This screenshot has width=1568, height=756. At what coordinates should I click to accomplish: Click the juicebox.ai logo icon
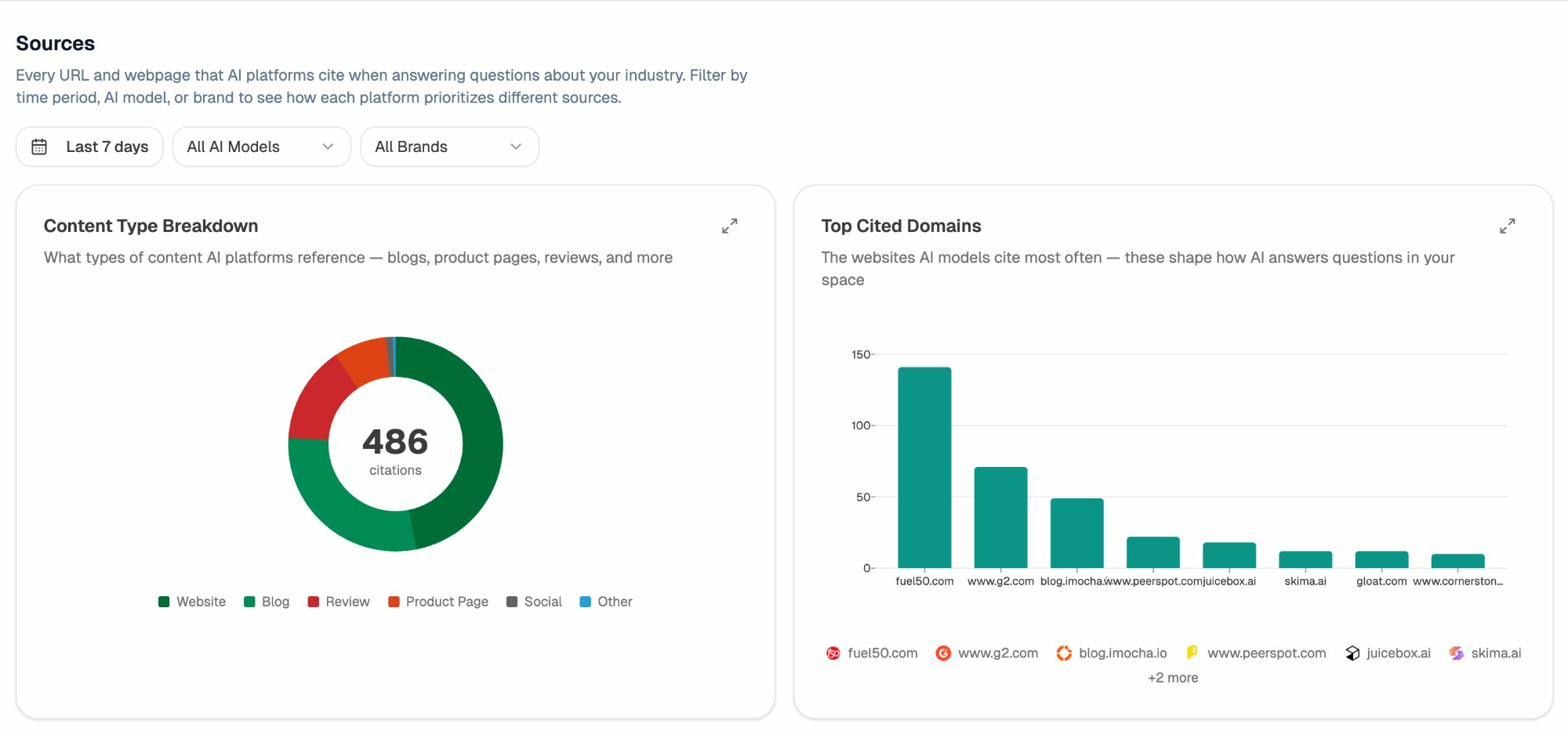(x=1352, y=653)
